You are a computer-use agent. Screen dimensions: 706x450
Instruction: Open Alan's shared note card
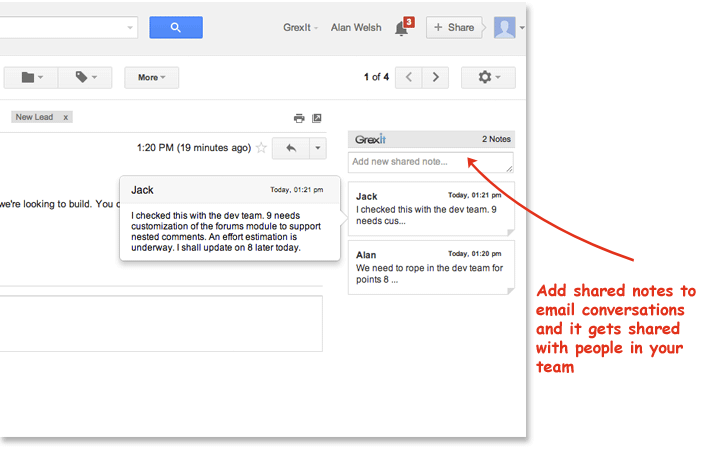point(430,268)
